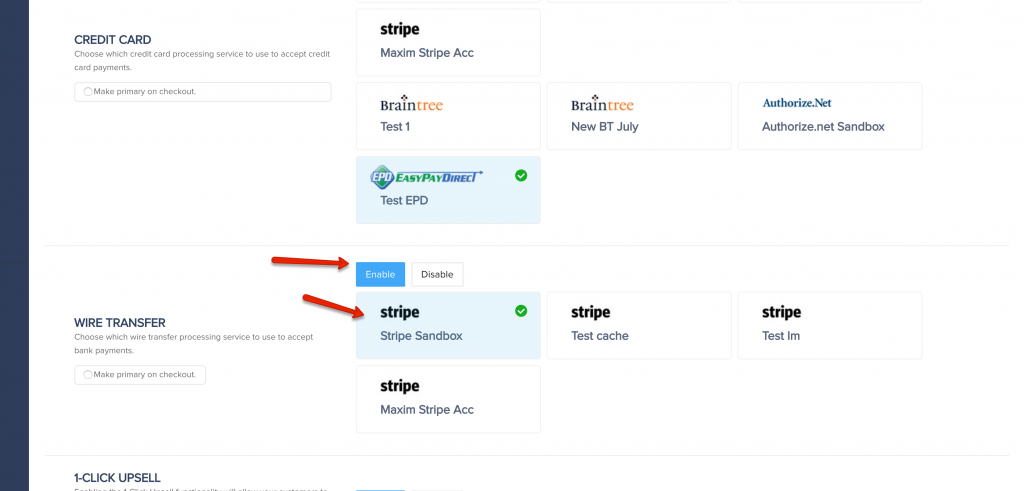Click the Braintree logo on Test 1 card

coord(411,104)
